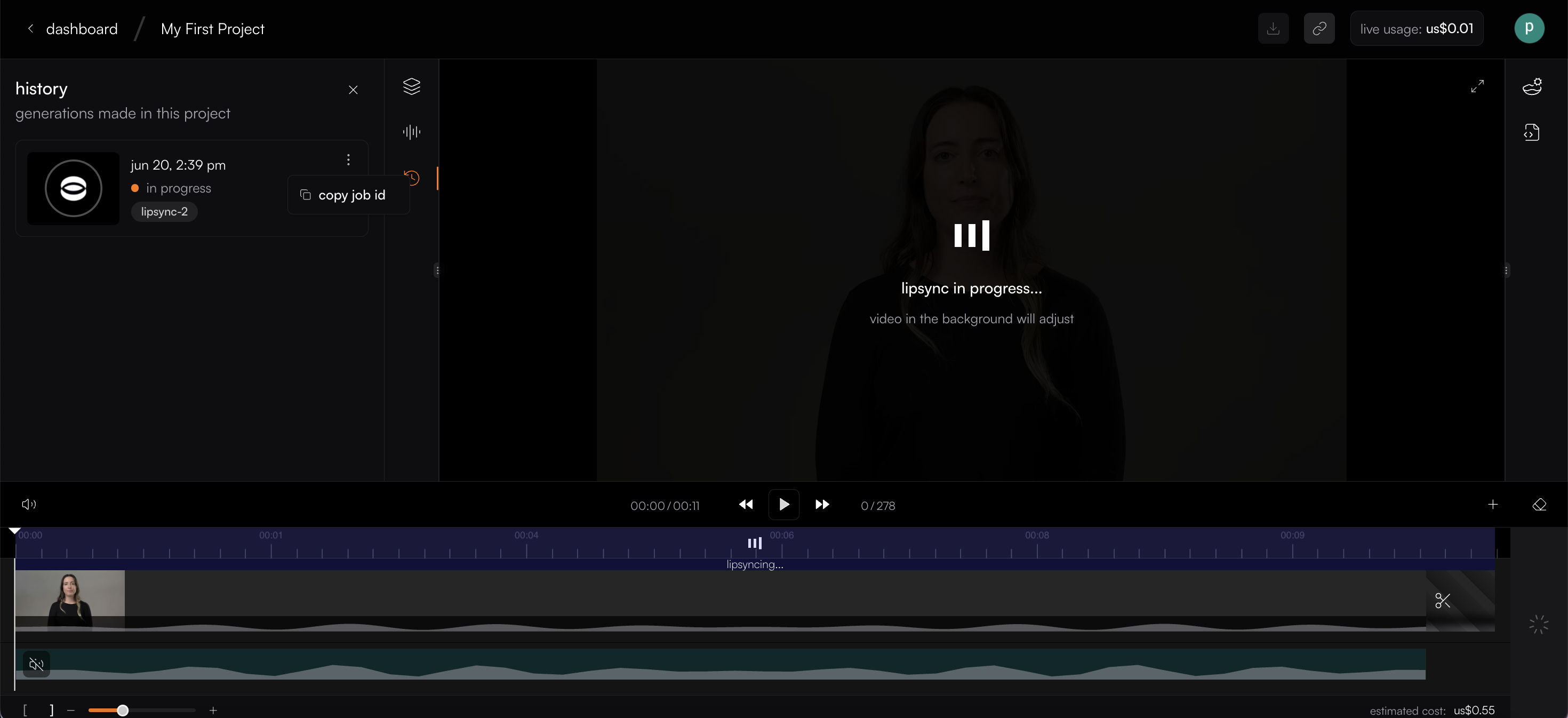
Task: Click the My First Project title
Action: (212, 29)
